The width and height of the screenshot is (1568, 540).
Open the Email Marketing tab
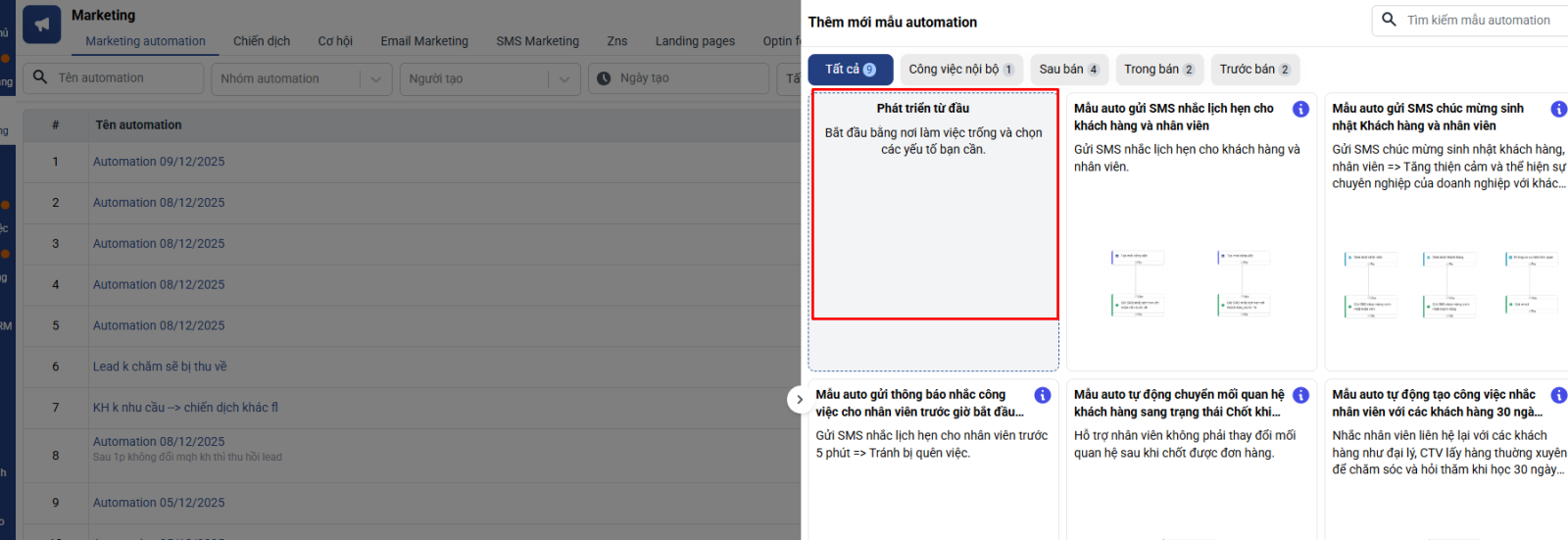tap(424, 41)
